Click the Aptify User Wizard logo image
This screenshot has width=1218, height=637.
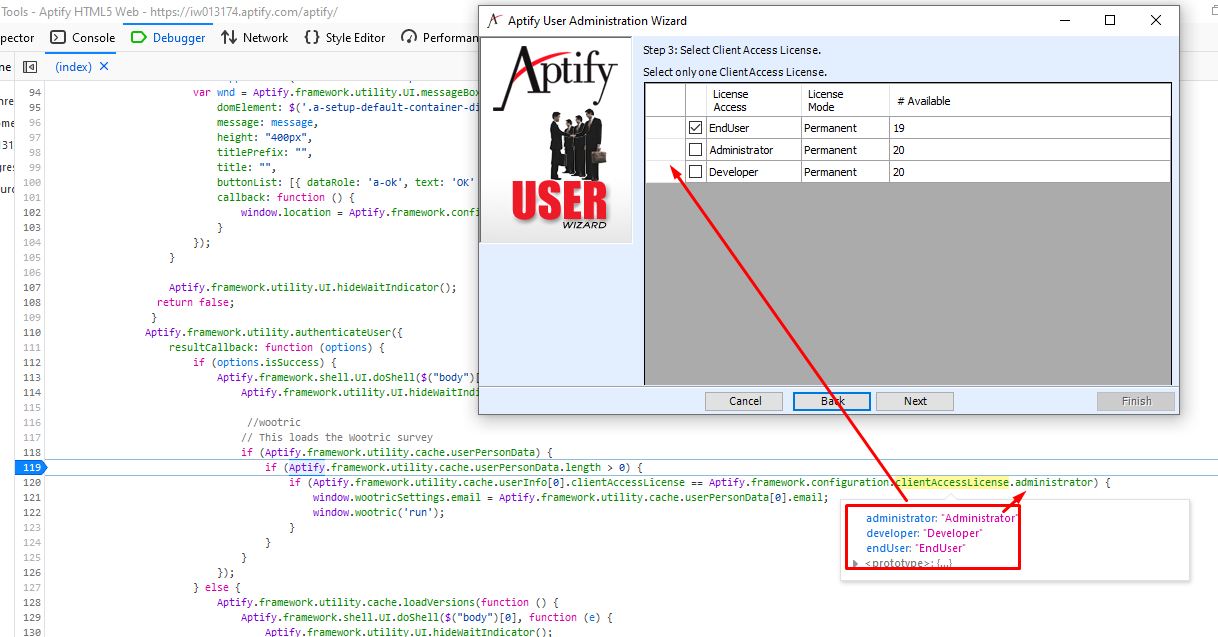pyautogui.click(x=556, y=141)
